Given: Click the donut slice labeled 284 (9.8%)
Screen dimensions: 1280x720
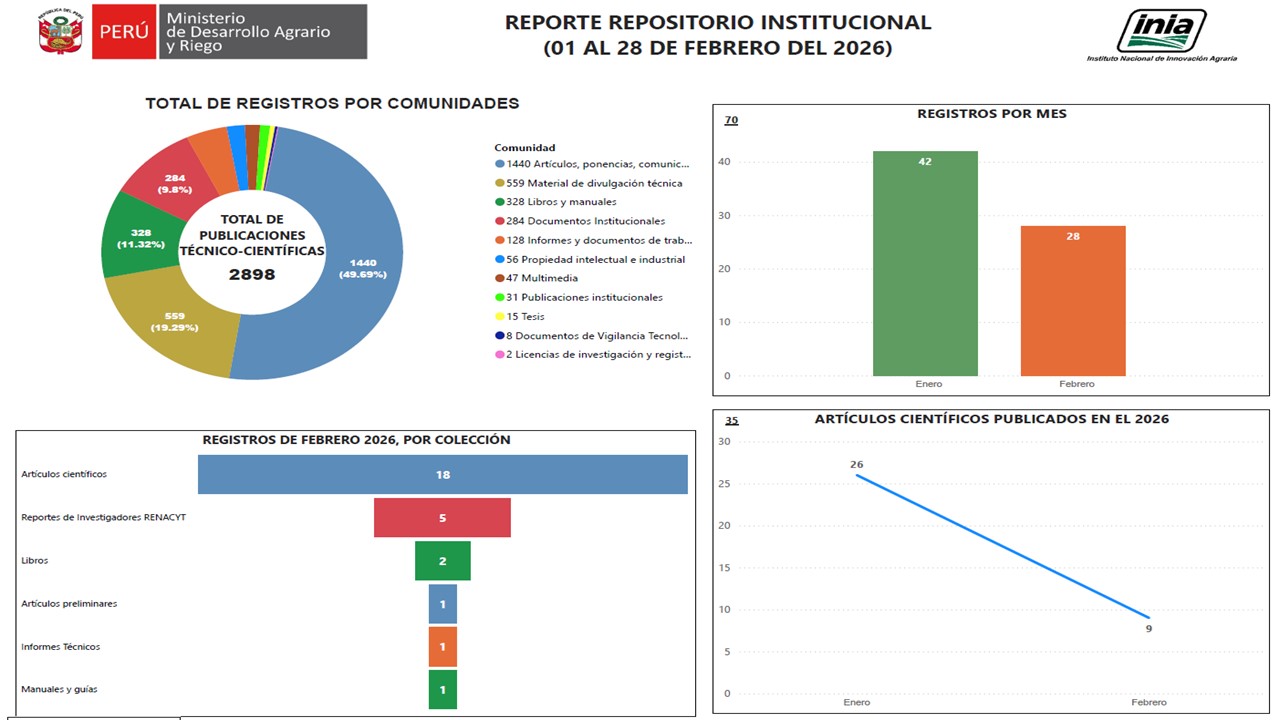Looking at the screenshot, I should click(175, 183).
